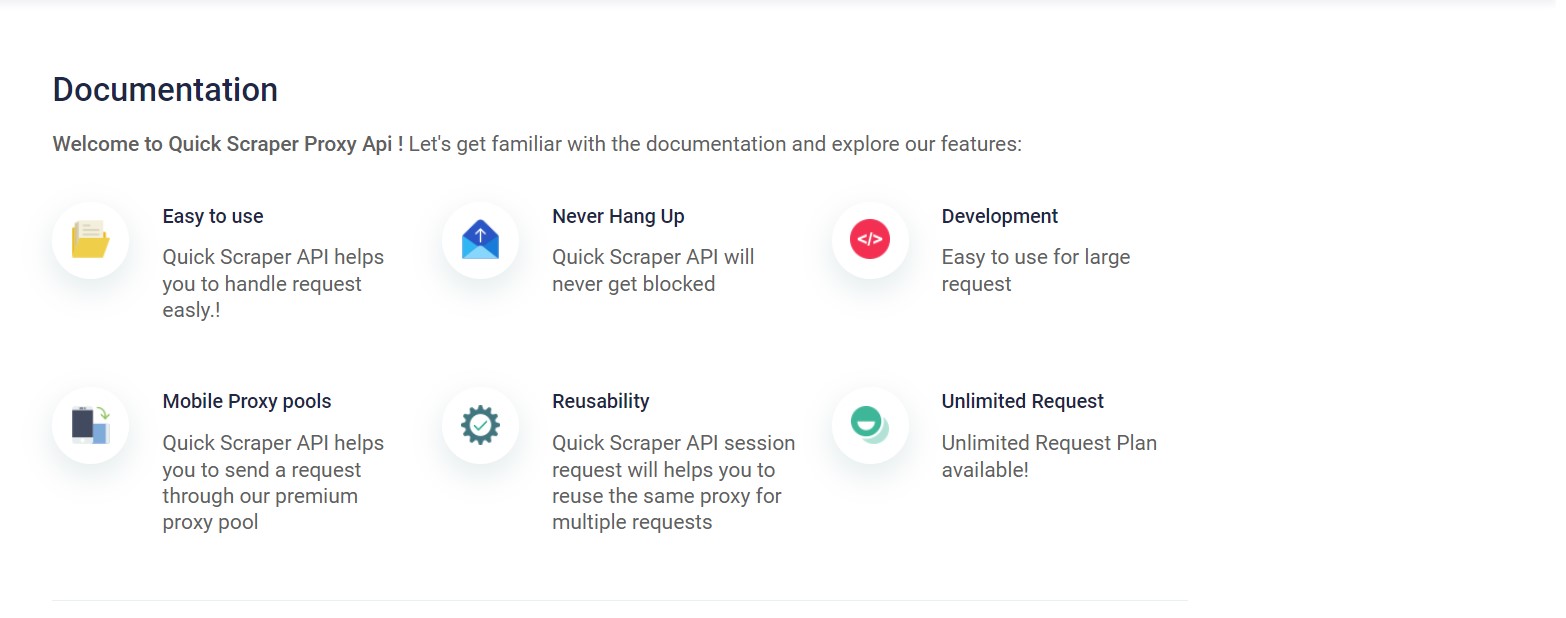Click the 'handle request easly.!' description text

(262, 284)
